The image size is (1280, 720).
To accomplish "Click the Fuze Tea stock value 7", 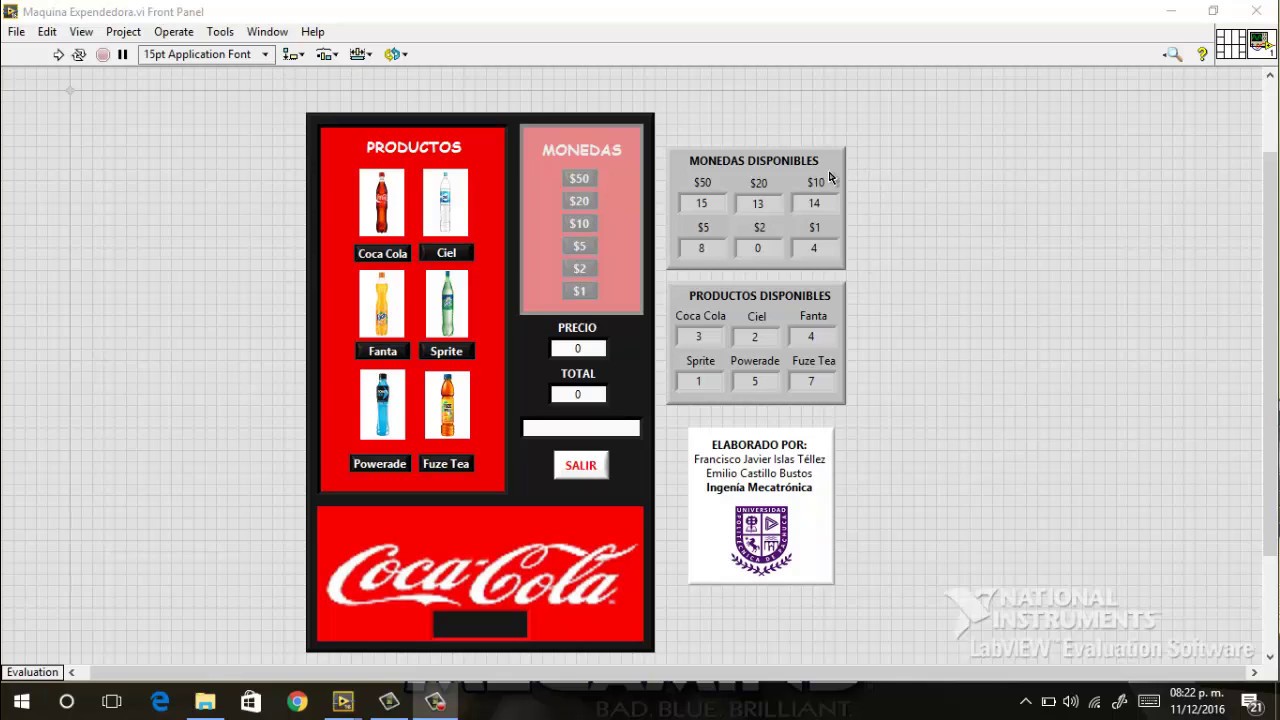I will (x=811, y=381).
